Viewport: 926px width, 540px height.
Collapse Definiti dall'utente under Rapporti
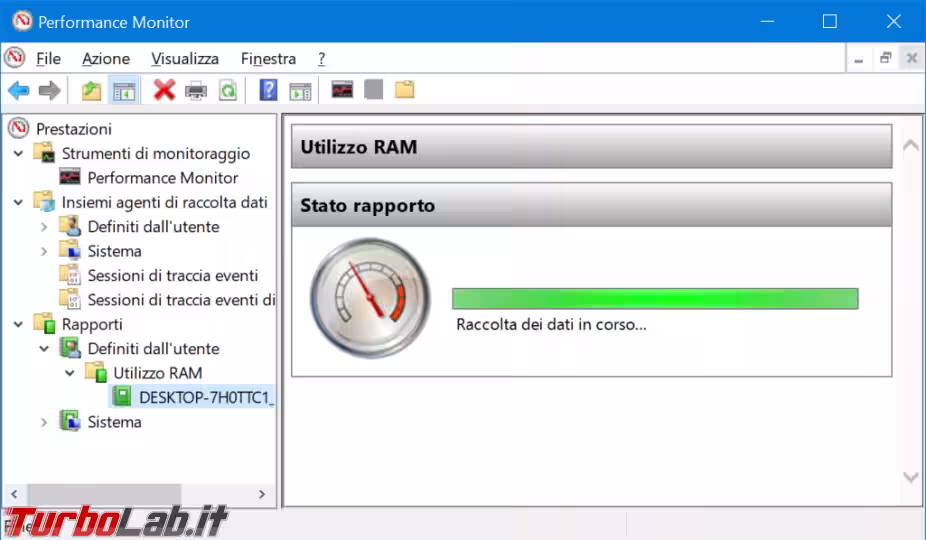tap(44, 349)
